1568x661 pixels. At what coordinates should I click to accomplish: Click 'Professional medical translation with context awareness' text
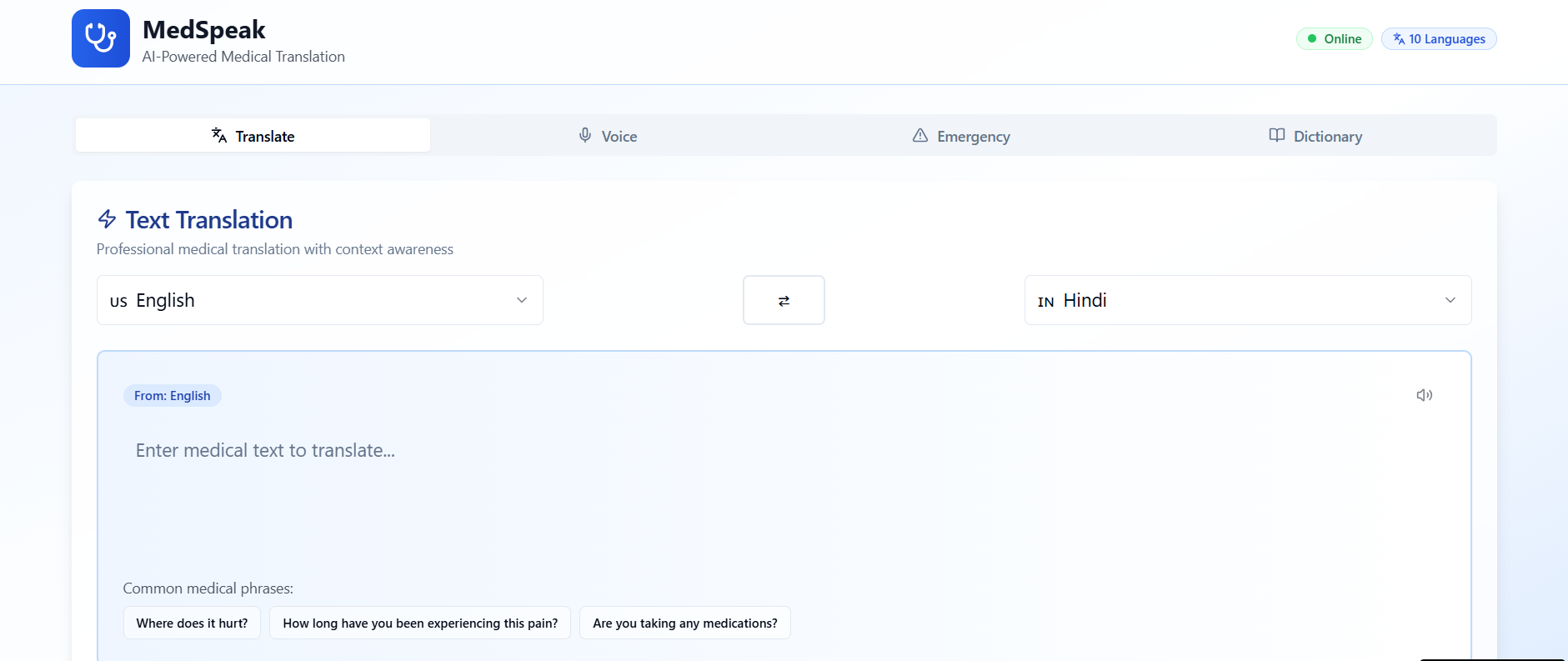point(275,248)
